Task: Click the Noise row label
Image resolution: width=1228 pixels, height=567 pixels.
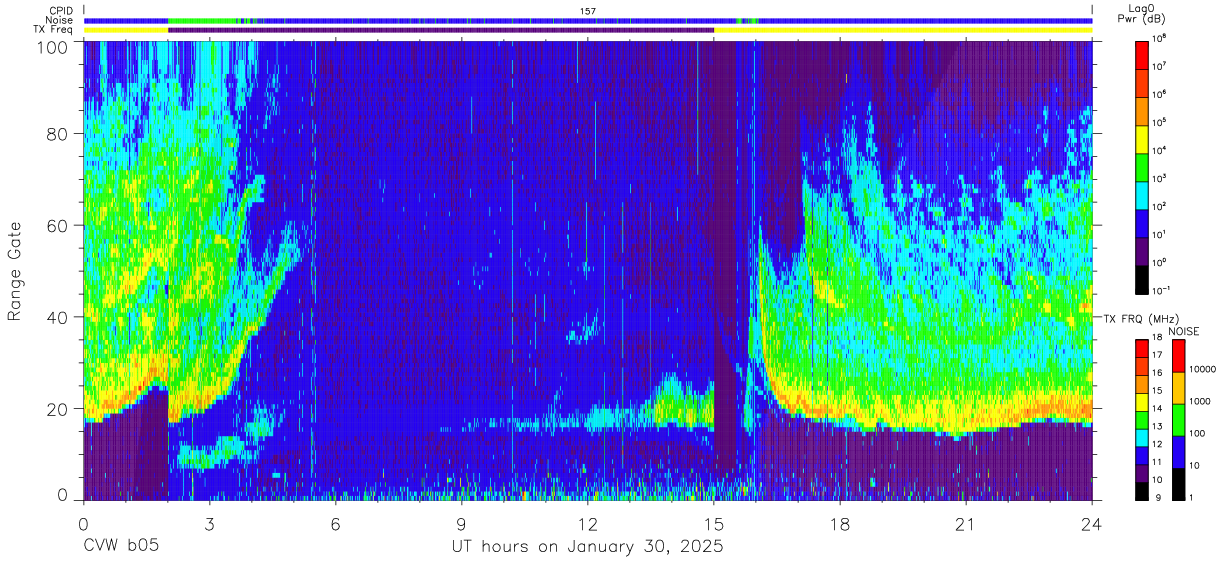Action: tap(59, 20)
